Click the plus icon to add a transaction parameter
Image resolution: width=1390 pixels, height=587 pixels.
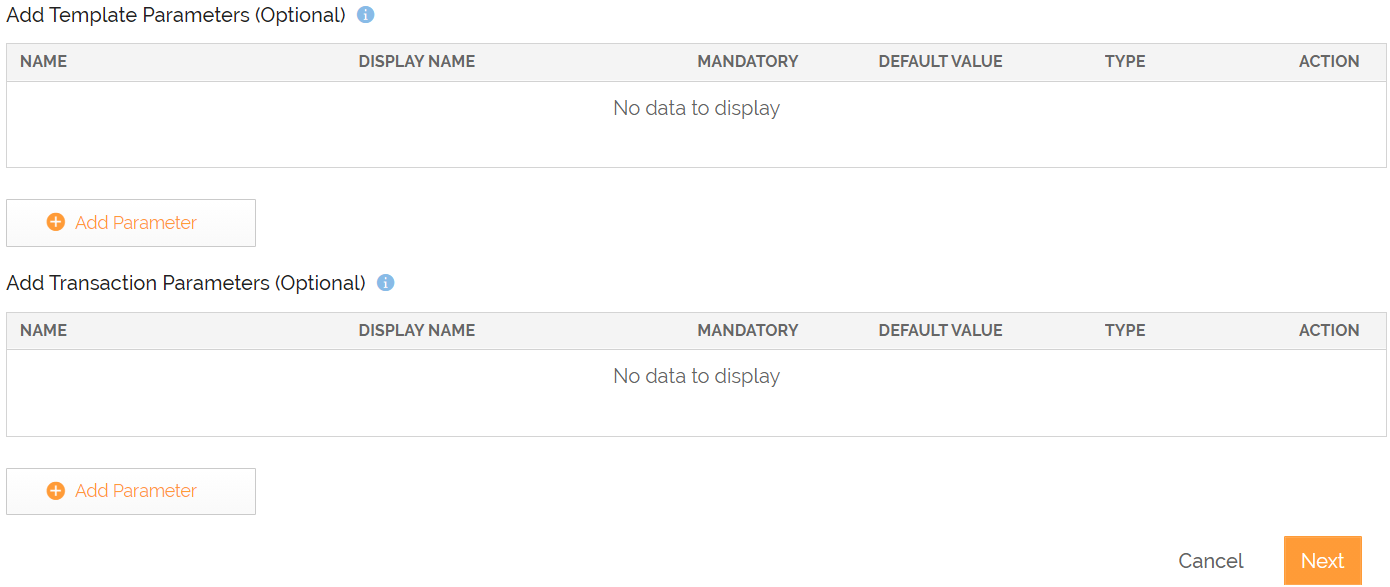56,491
